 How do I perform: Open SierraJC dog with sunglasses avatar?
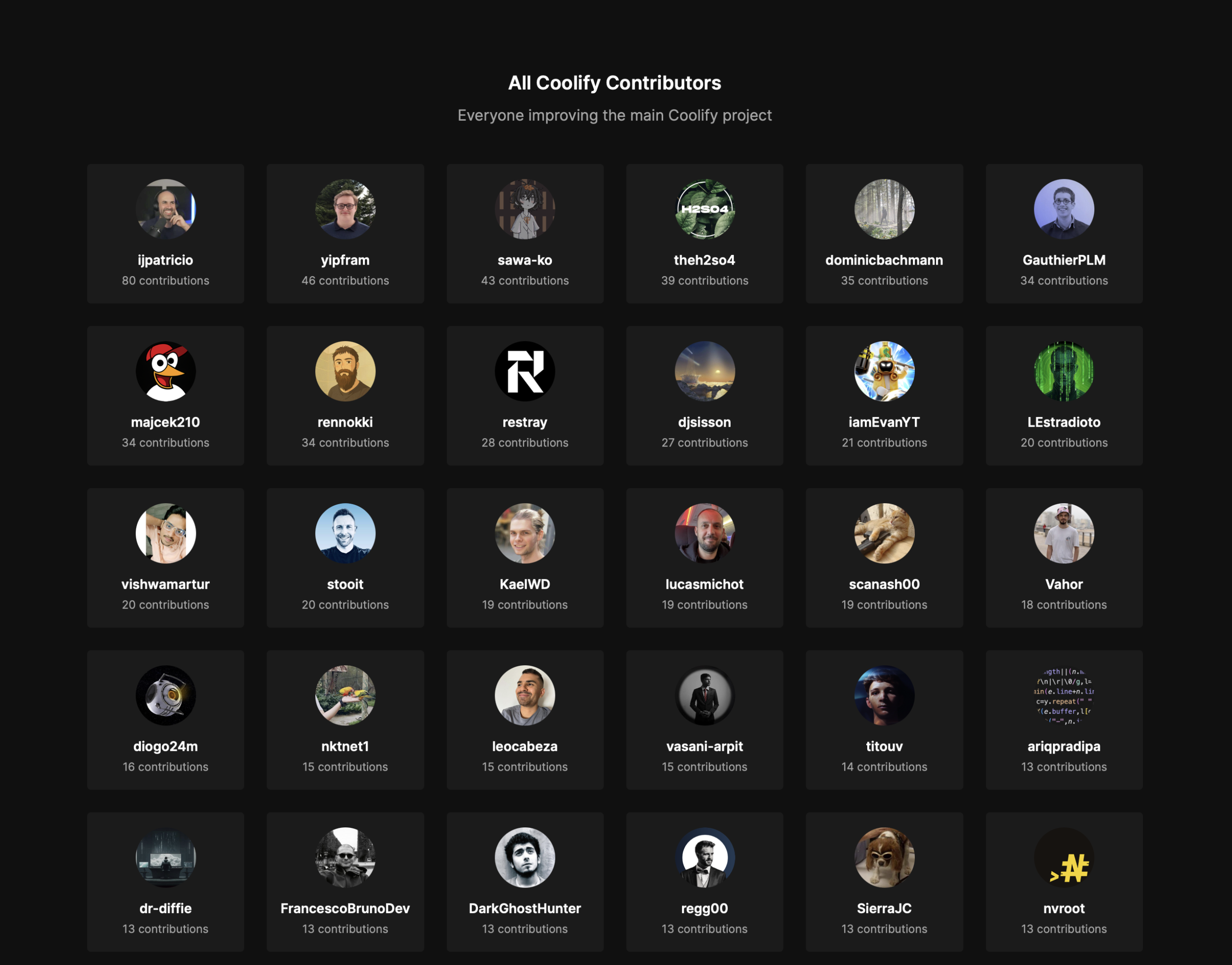pos(884,857)
